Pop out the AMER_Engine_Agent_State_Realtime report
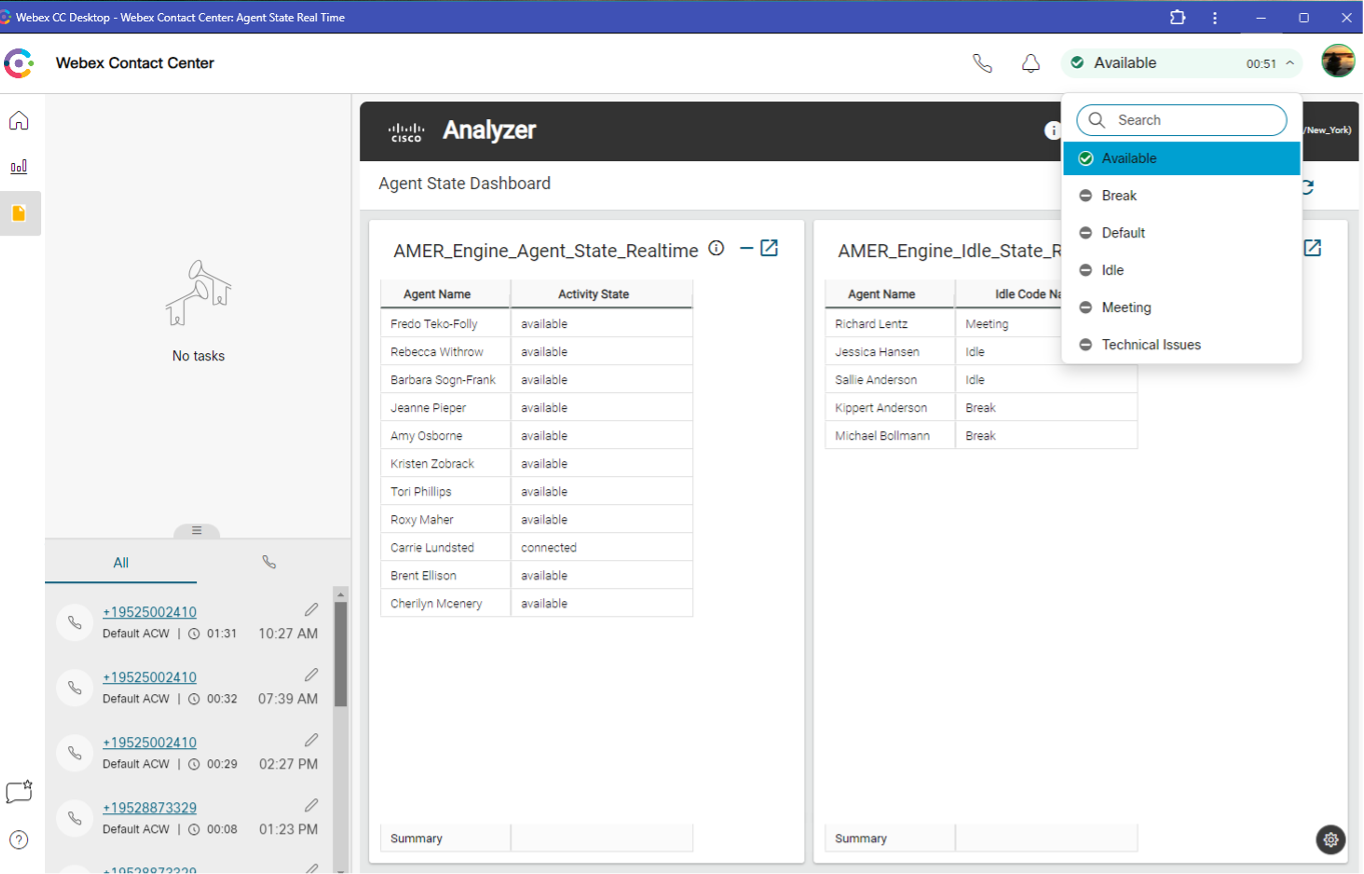 pos(769,248)
